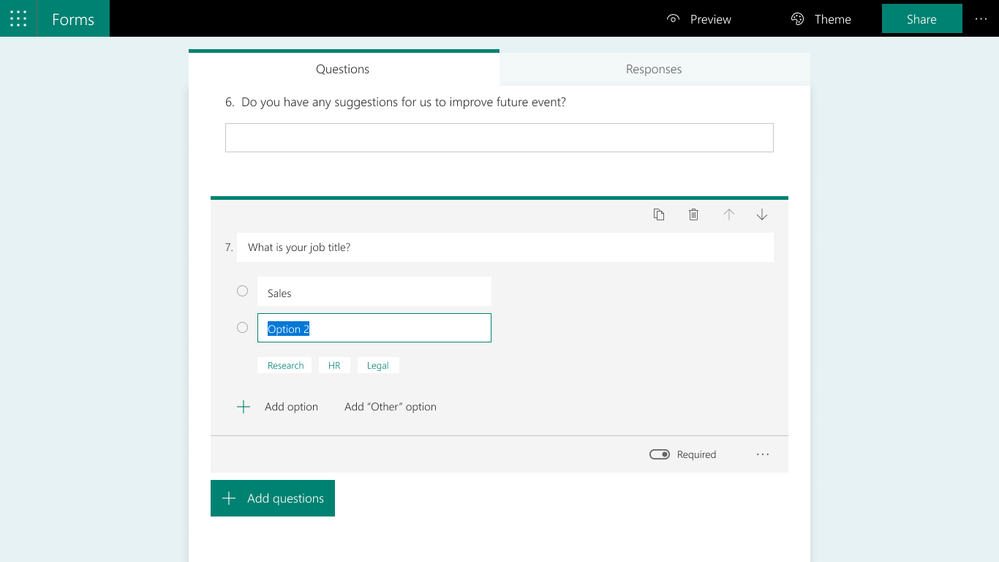Click the Forms app title
The image size is (999, 562).
coord(73,19)
